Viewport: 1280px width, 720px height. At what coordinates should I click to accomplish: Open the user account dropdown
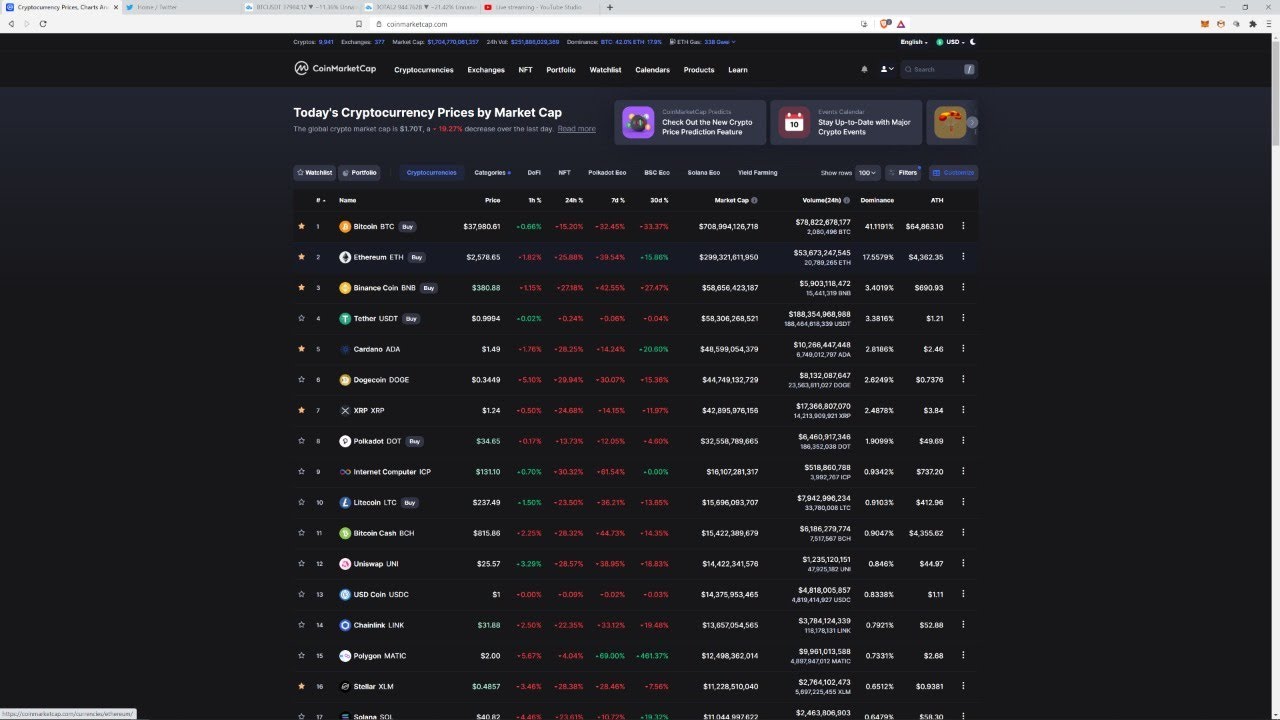point(887,69)
